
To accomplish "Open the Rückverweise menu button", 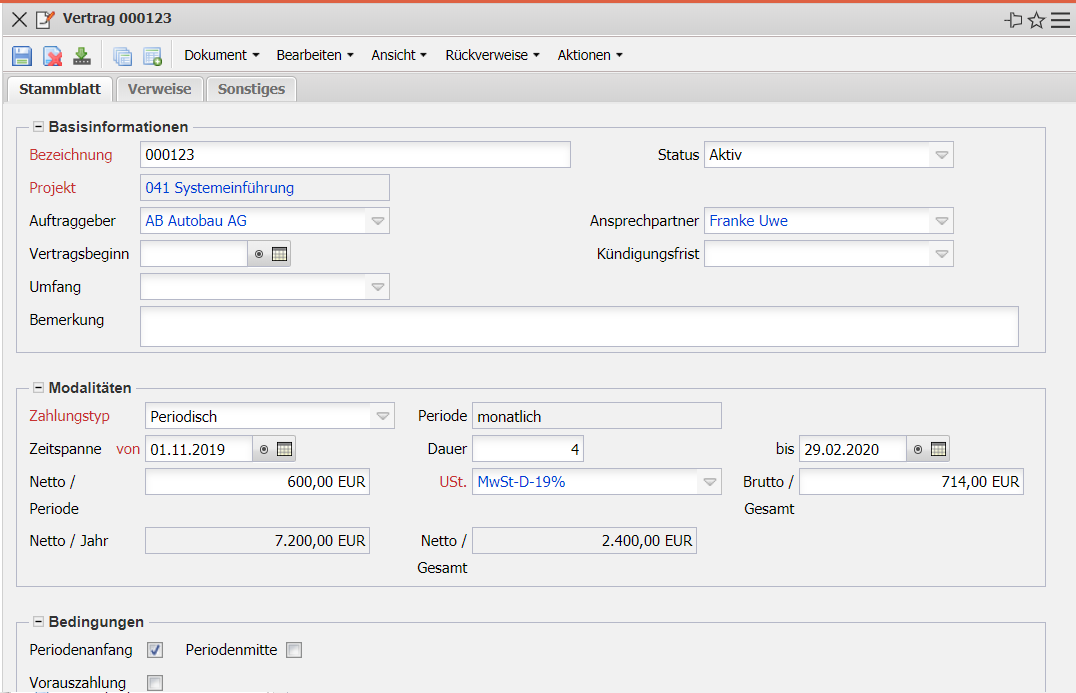I will pyautogui.click(x=492, y=55).
